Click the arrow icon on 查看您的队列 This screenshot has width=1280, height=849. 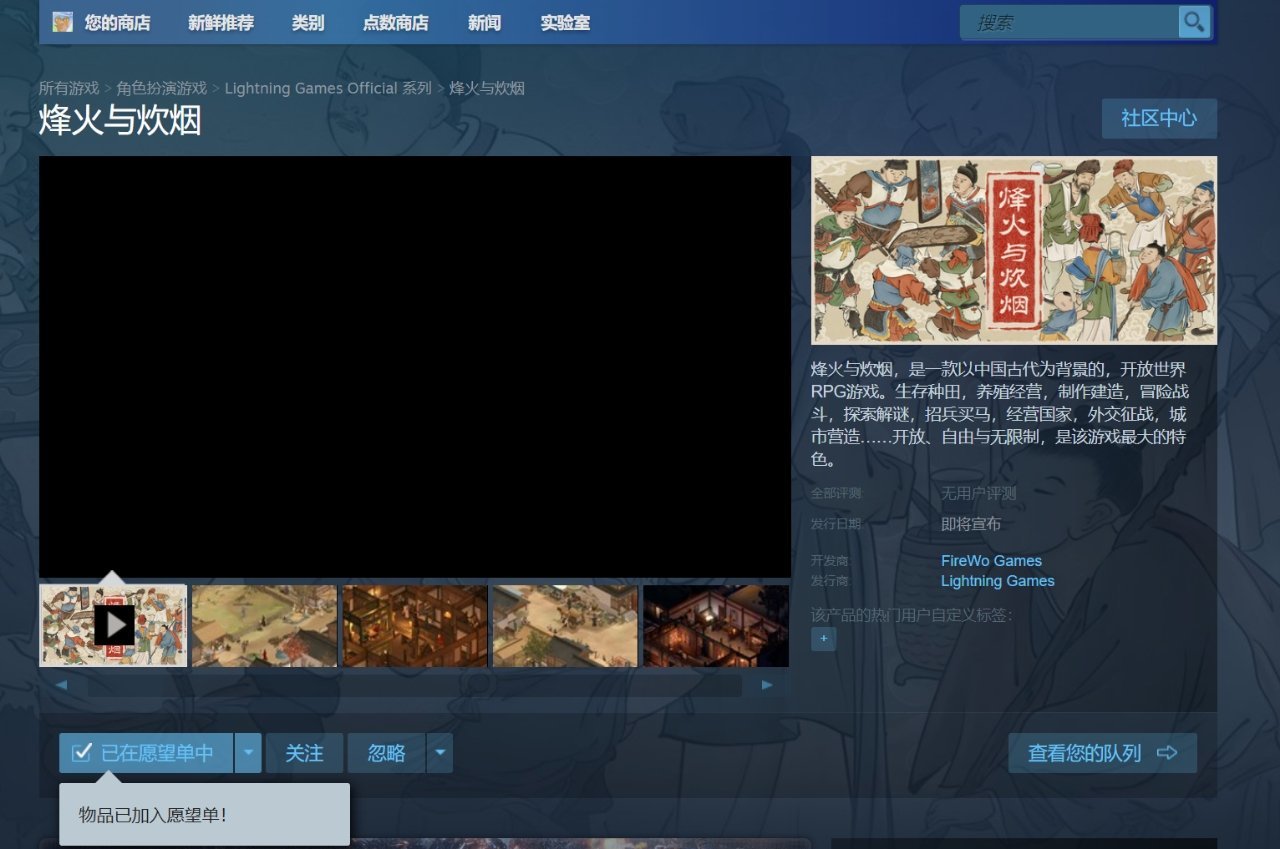pos(1166,753)
